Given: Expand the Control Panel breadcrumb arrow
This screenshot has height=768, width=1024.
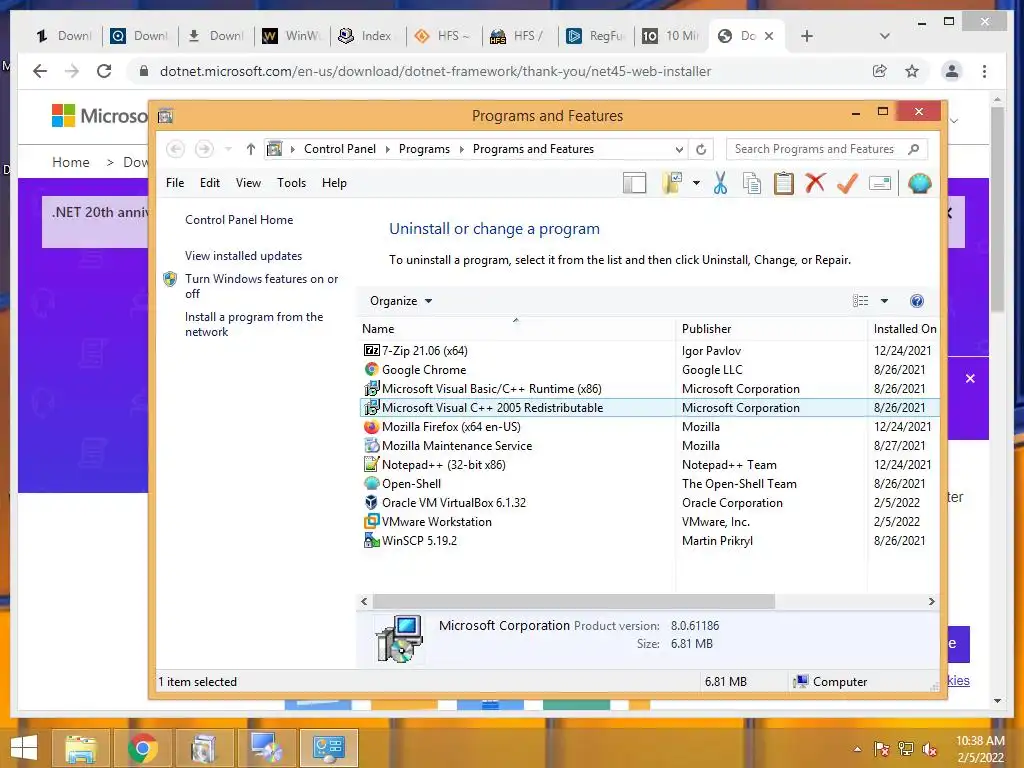Looking at the screenshot, I should pos(387,150).
